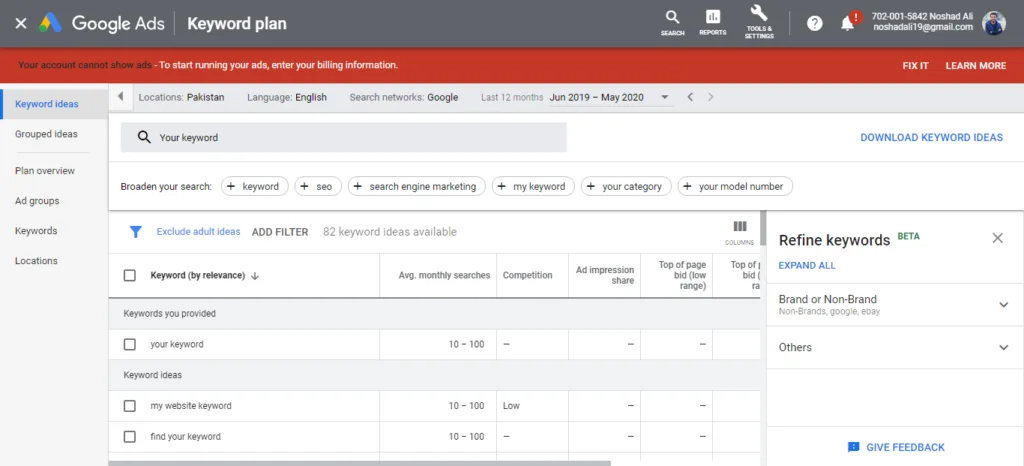Image resolution: width=1024 pixels, height=466 pixels.
Task: Open Tools & Settings wrench icon
Action: [x=759, y=22]
